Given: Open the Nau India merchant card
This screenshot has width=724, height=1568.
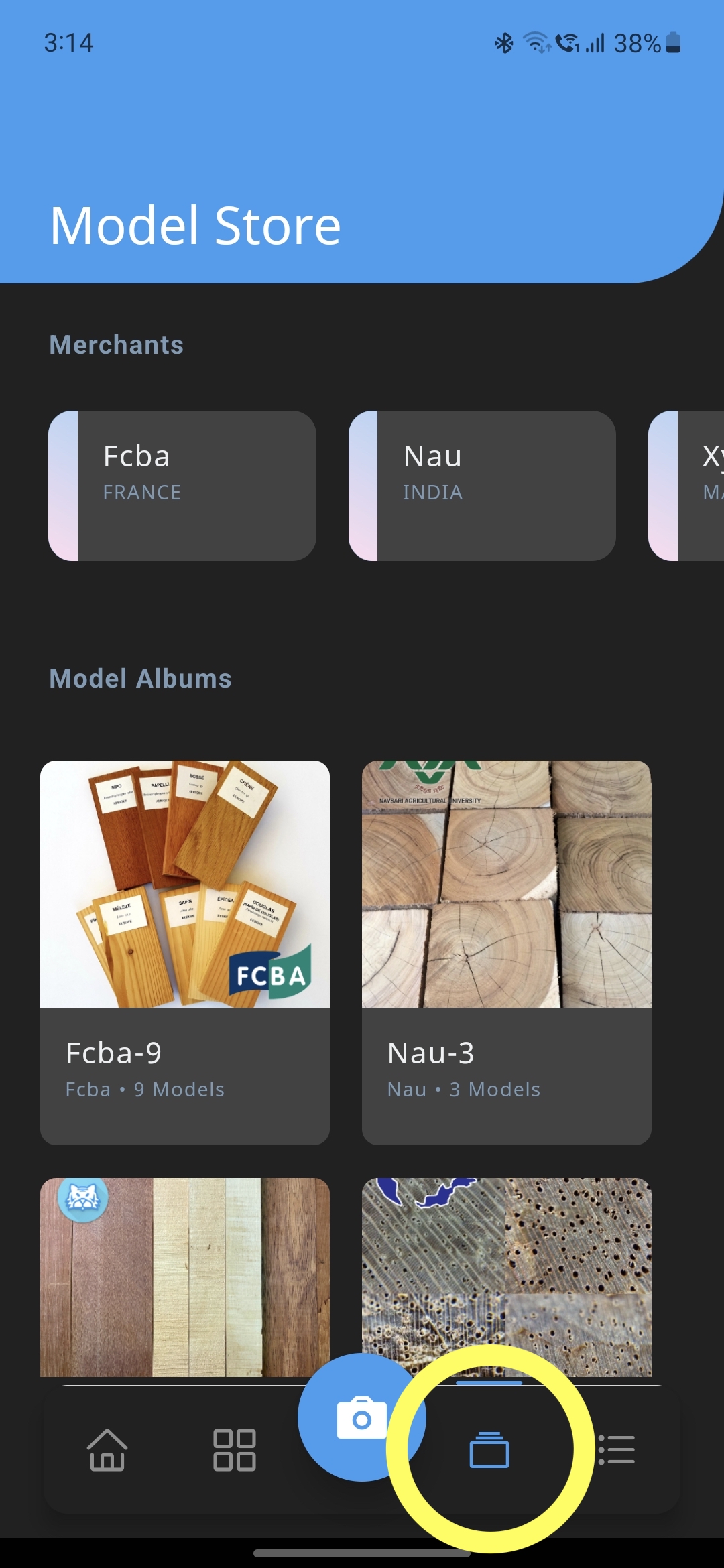Looking at the screenshot, I should [x=482, y=485].
